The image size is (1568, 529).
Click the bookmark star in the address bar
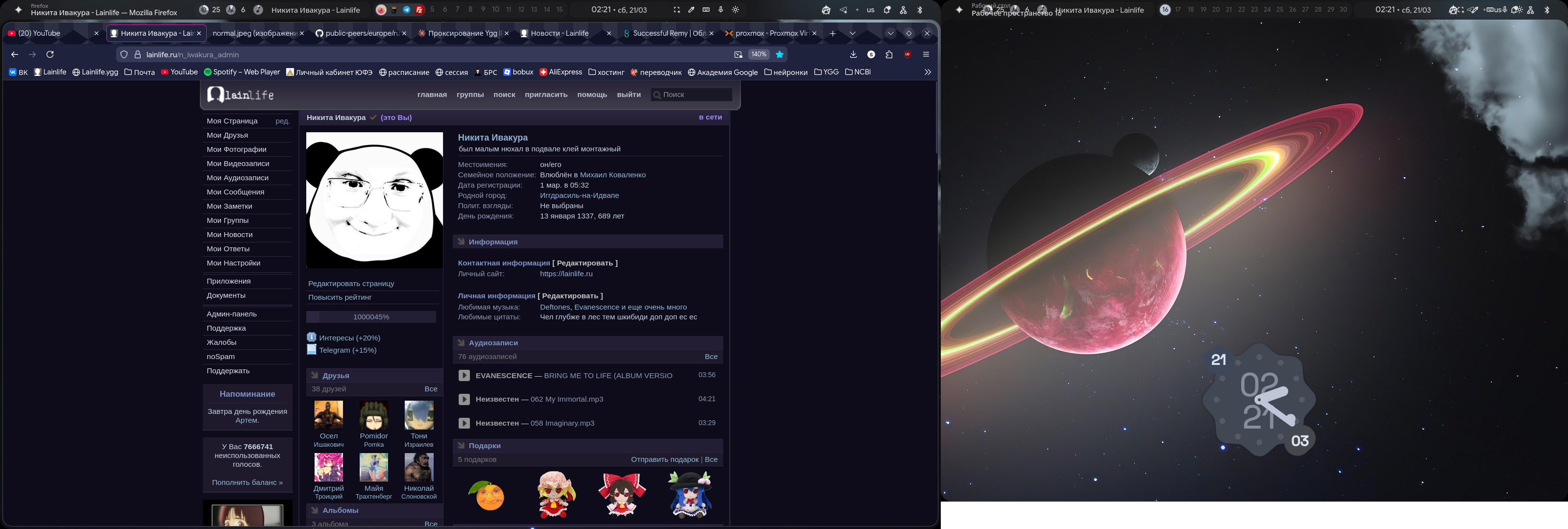[x=779, y=55]
